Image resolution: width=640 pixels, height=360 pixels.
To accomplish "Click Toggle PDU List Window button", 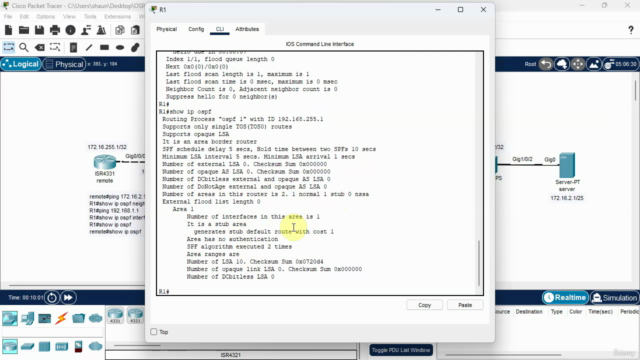I will point(401,350).
